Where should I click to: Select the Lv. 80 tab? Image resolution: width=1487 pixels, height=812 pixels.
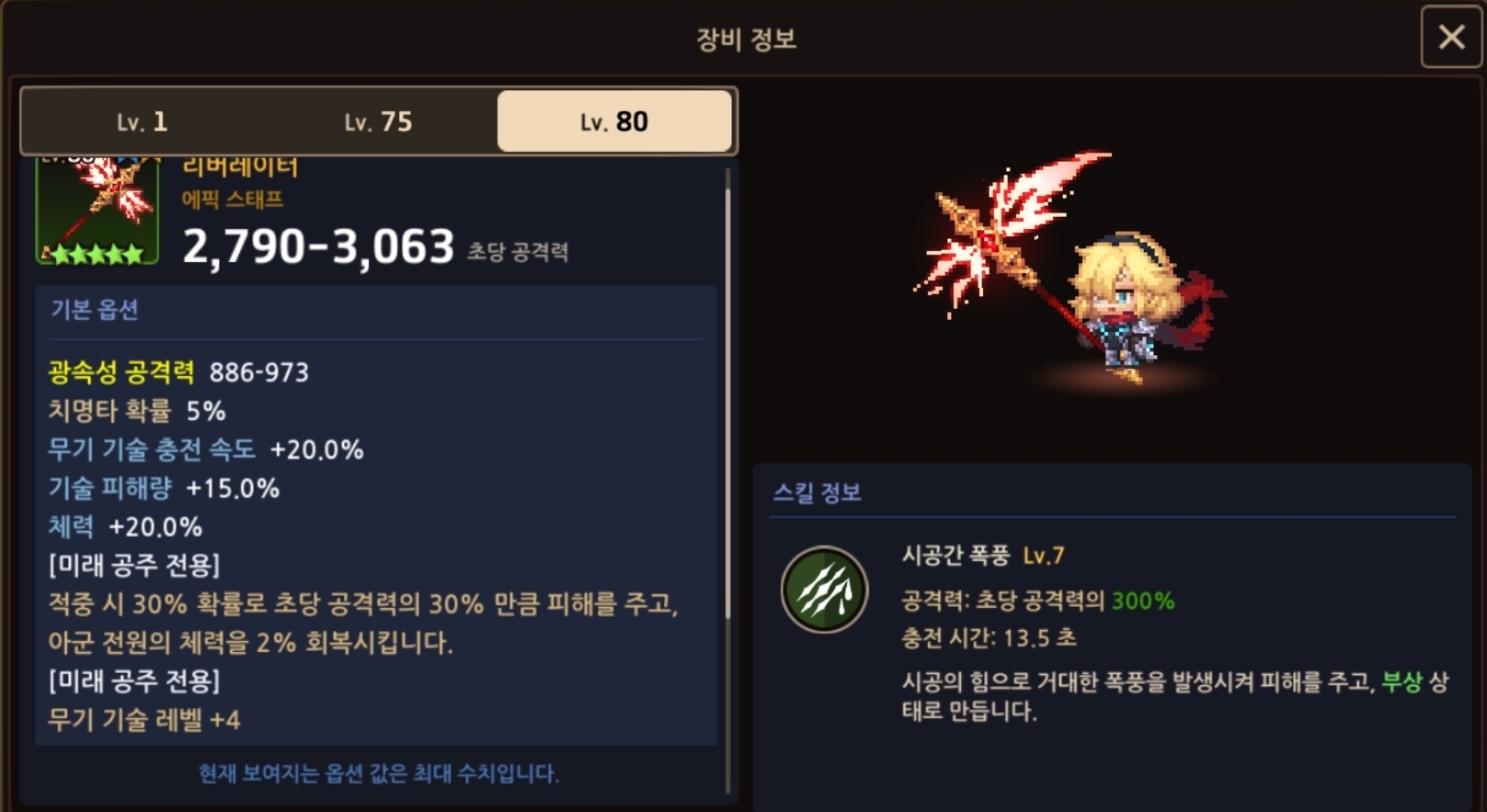pyautogui.click(x=614, y=121)
